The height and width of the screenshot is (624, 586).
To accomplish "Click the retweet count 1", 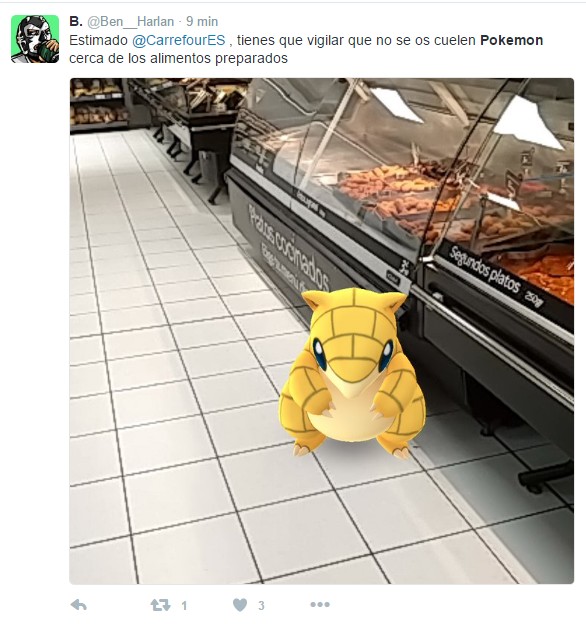I will (184, 606).
